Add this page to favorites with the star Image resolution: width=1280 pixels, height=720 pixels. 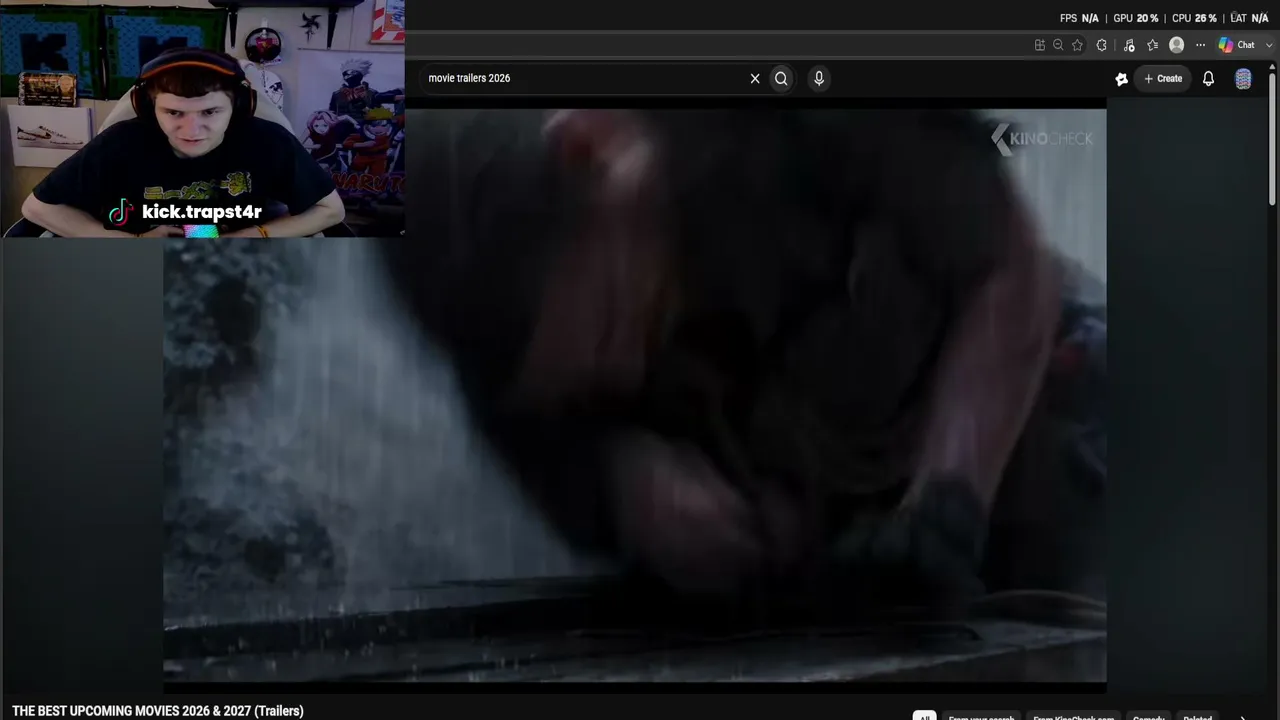coord(1077,45)
